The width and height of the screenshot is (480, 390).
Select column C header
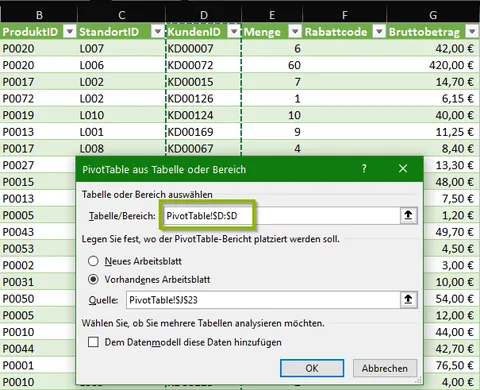121,15
